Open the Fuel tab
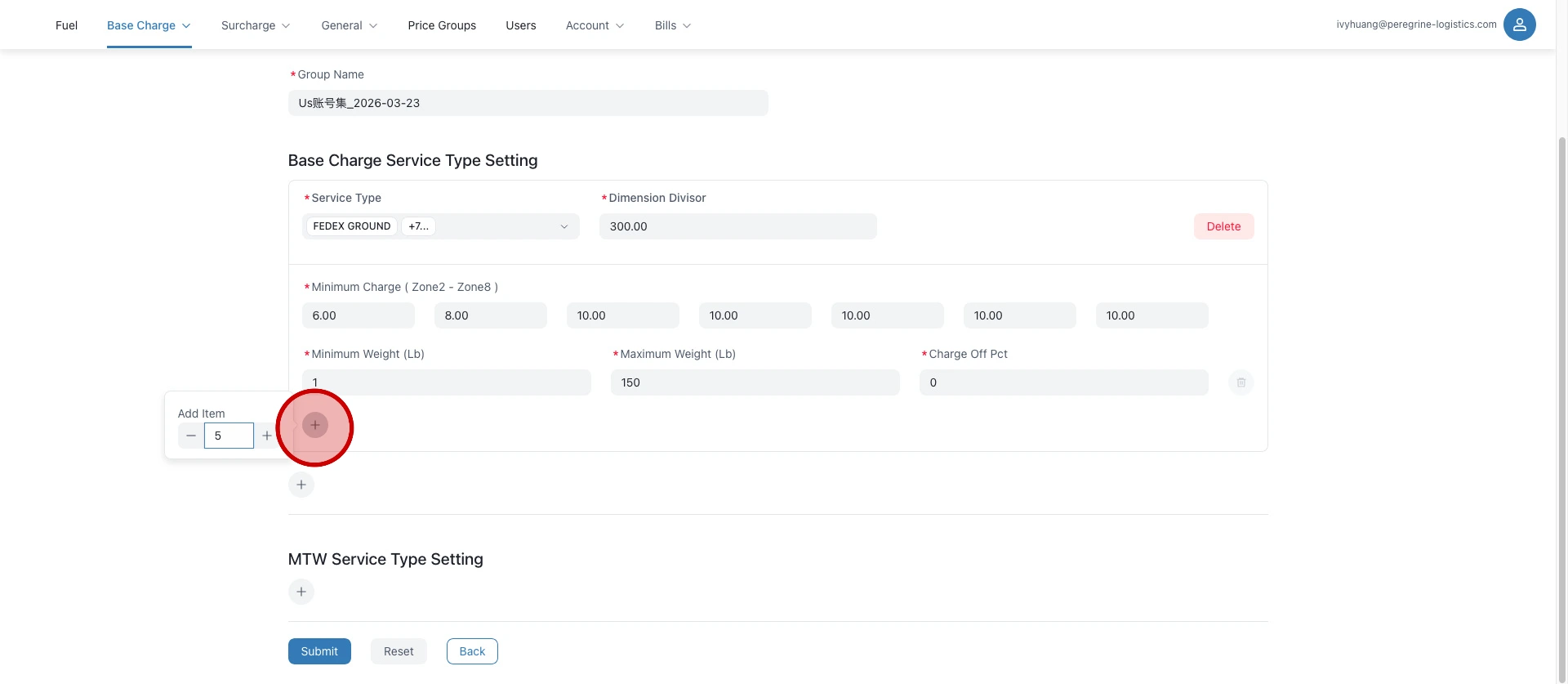Viewport: 1568px width, 684px height. tap(66, 25)
